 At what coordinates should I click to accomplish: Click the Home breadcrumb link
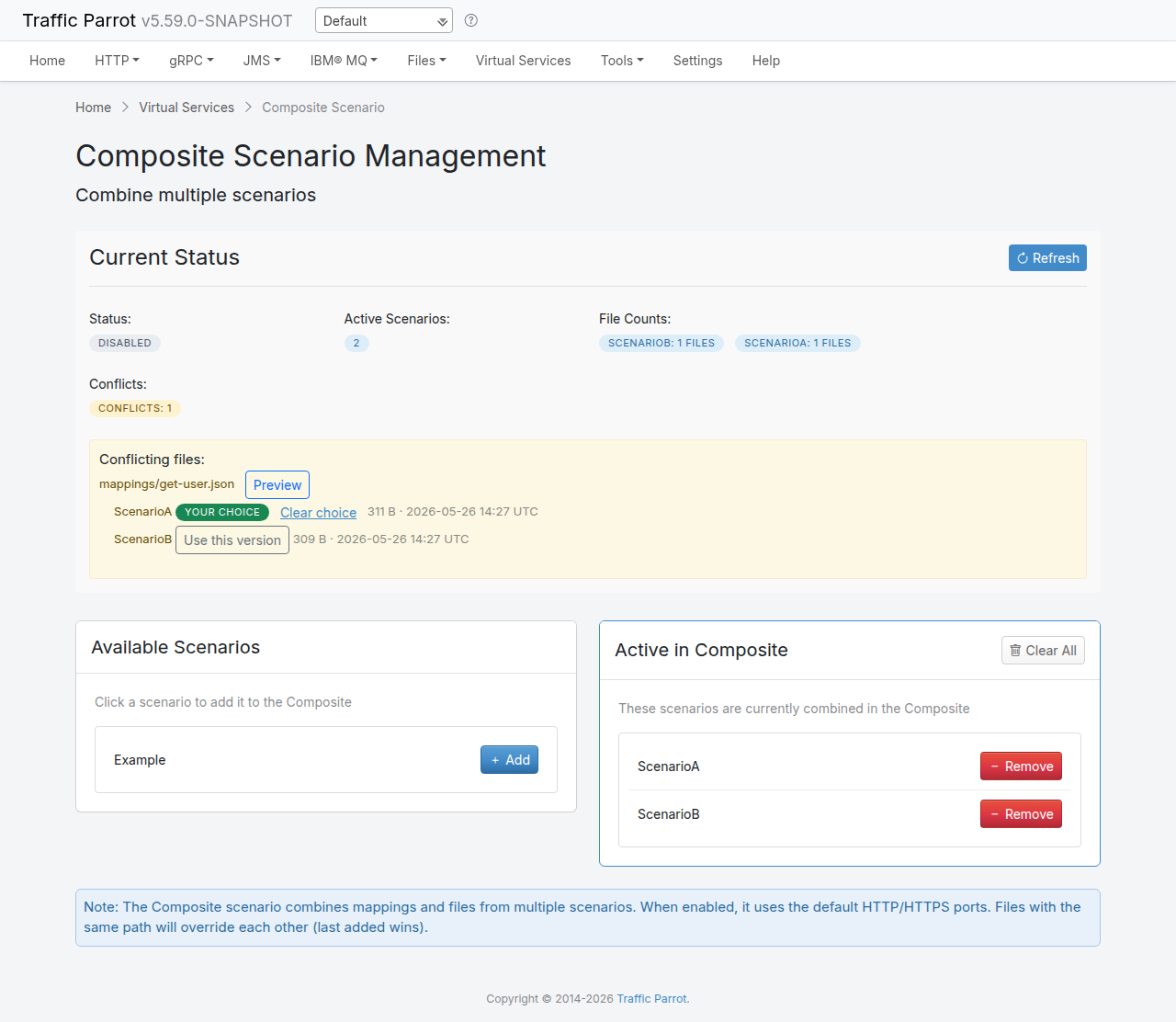click(x=93, y=108)
